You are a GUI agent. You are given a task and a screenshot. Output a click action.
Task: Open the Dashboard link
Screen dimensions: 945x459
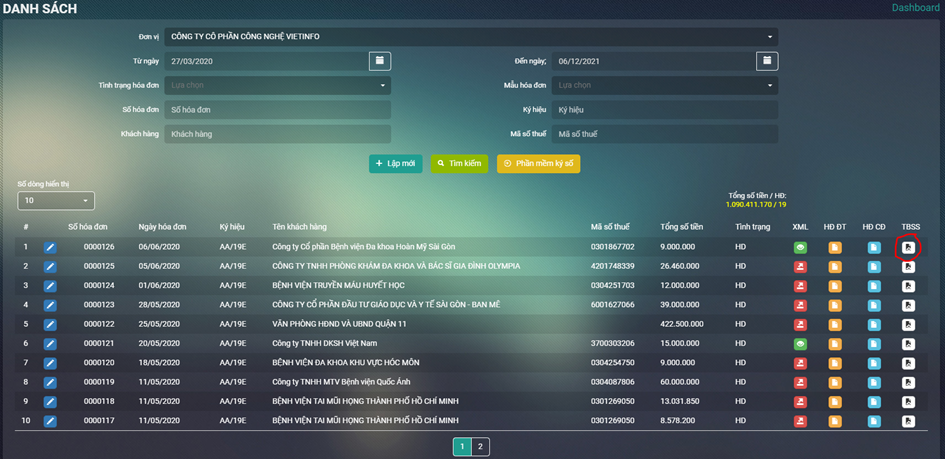(x=915, y=8)
